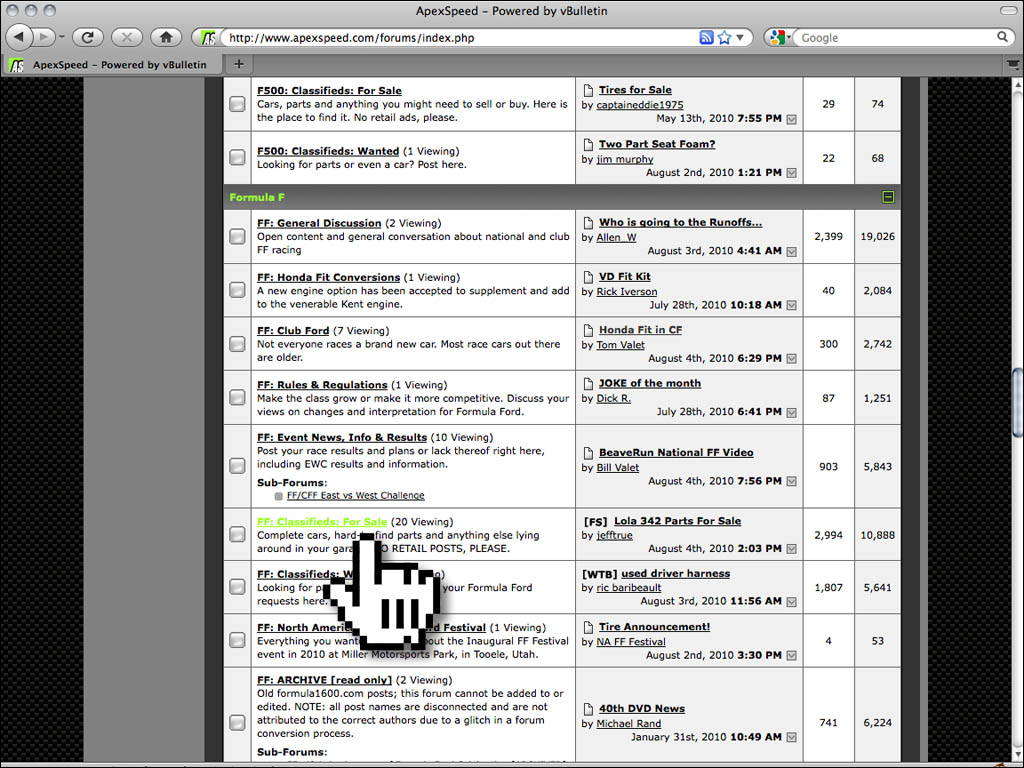
Task: Open F500: Classifieds: Wanted forum
Action: point(328,152)
